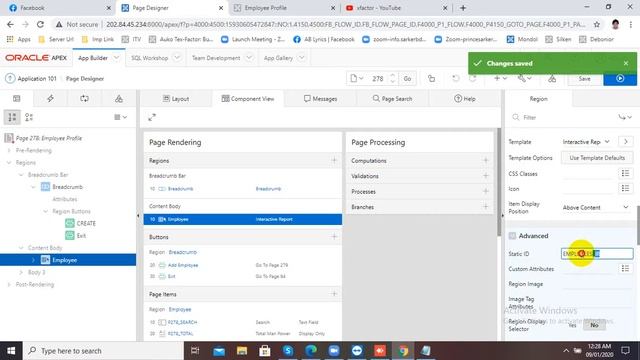Screen dimensions: 640x360
Task: Add a computation with plus icon
Action: (x=485, y=160)
